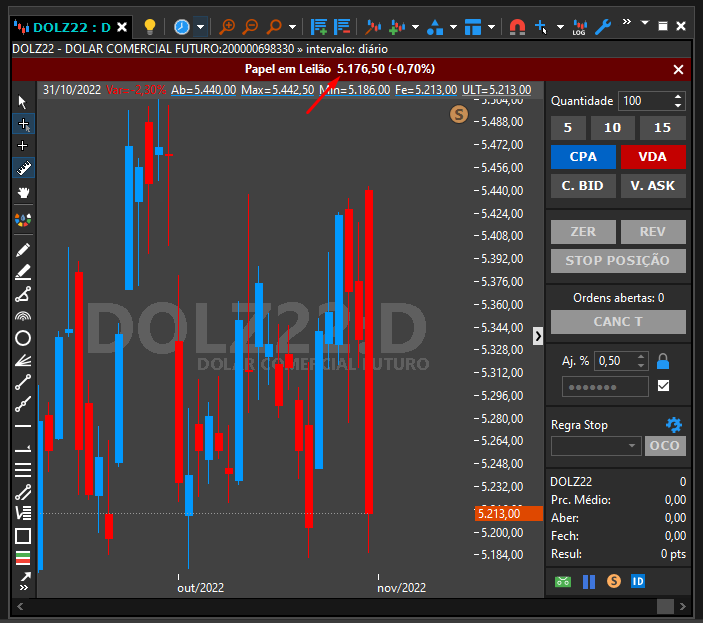
Task: Open the toolbar overflow chevron menu
Action: click(x=626, y=22)
